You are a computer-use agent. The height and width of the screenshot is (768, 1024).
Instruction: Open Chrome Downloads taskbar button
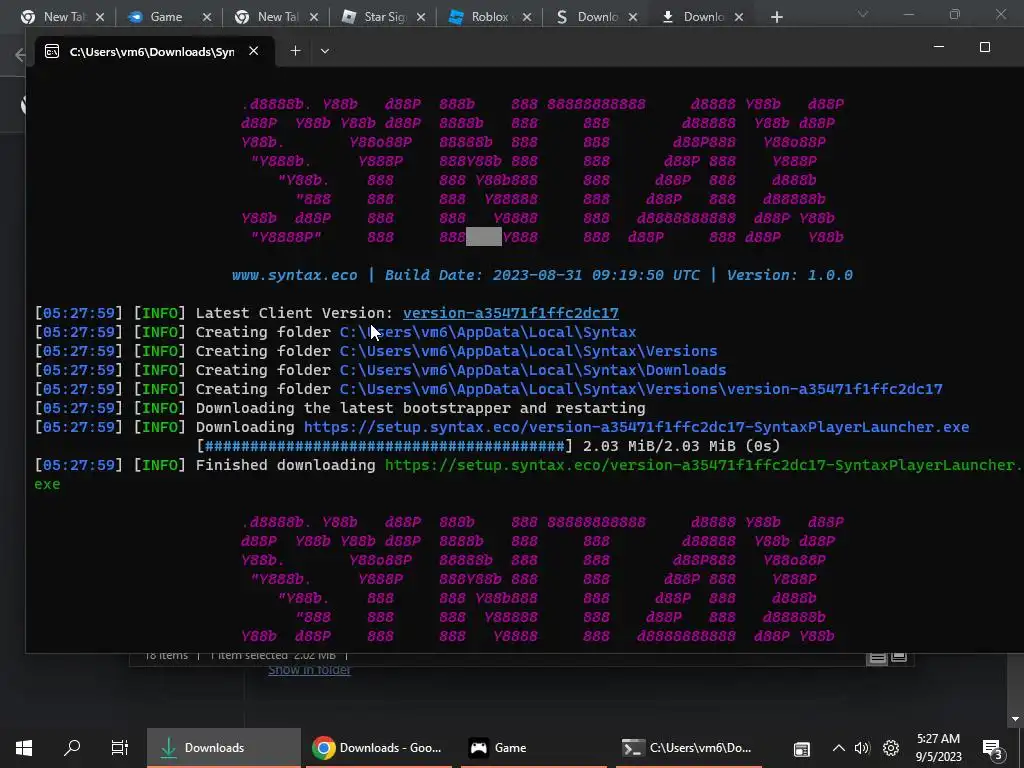tap(379, 748)
